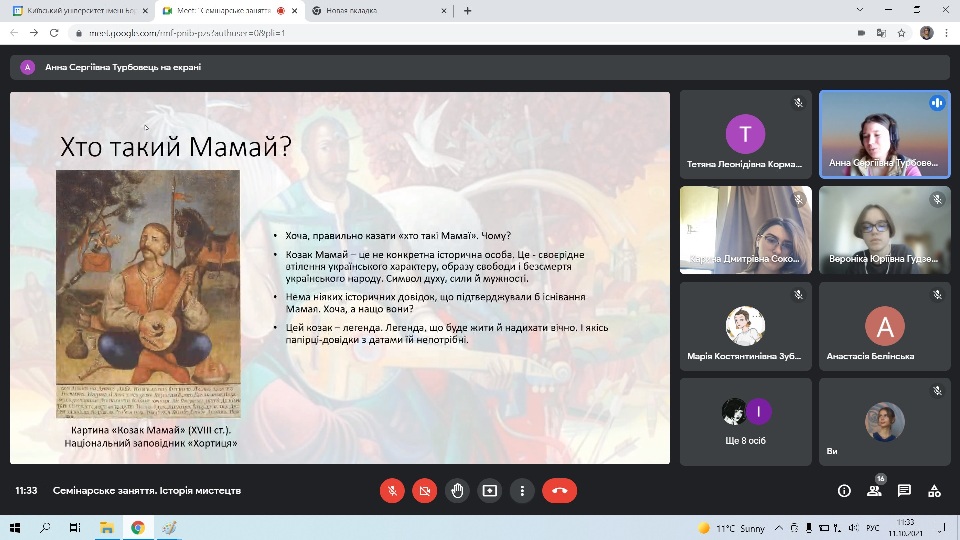Switch to the Meet browser tab
Screen dimensions: 960x540
pyautogui.click(x=230, y=10)
